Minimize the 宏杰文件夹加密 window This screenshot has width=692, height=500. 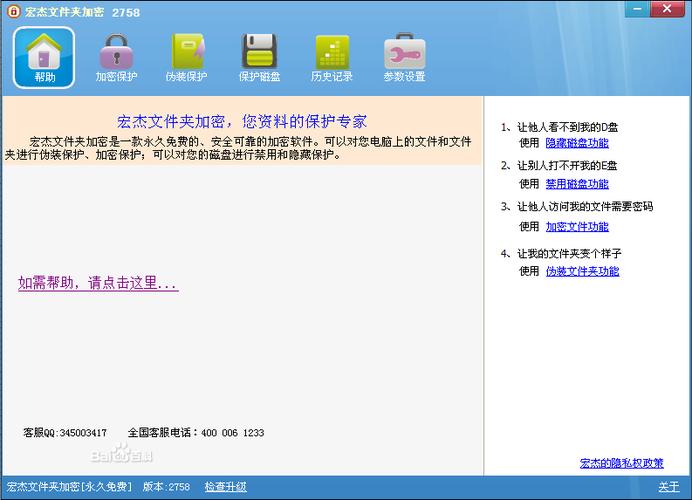tap(637, 9)
